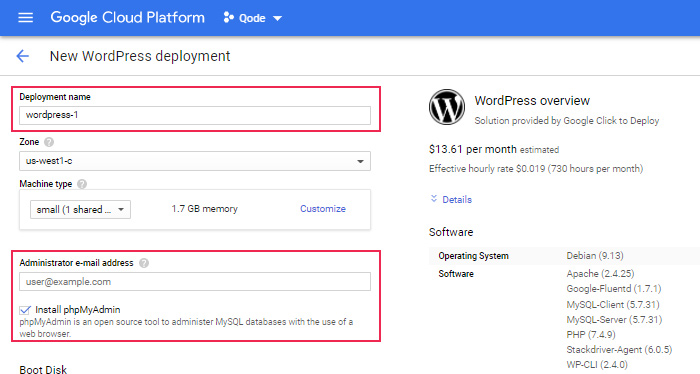Expand the pricing Details link

457,199
